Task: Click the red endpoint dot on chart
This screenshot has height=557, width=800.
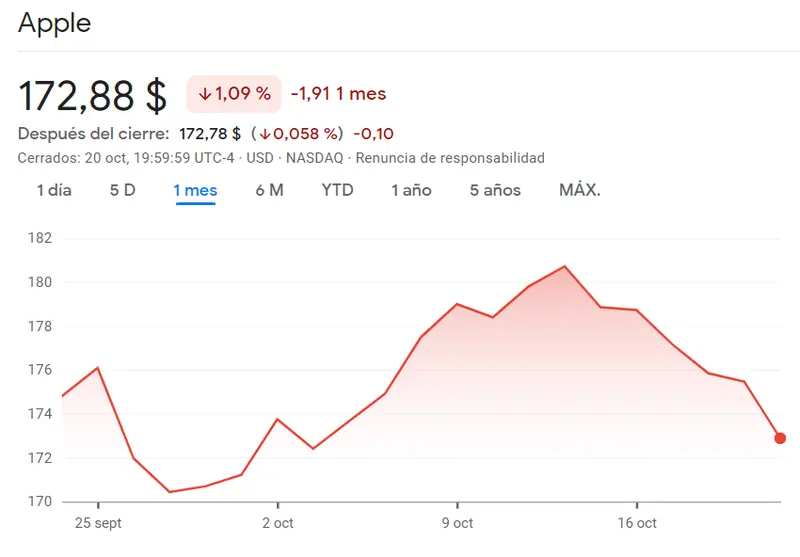Action: (780, 438)
